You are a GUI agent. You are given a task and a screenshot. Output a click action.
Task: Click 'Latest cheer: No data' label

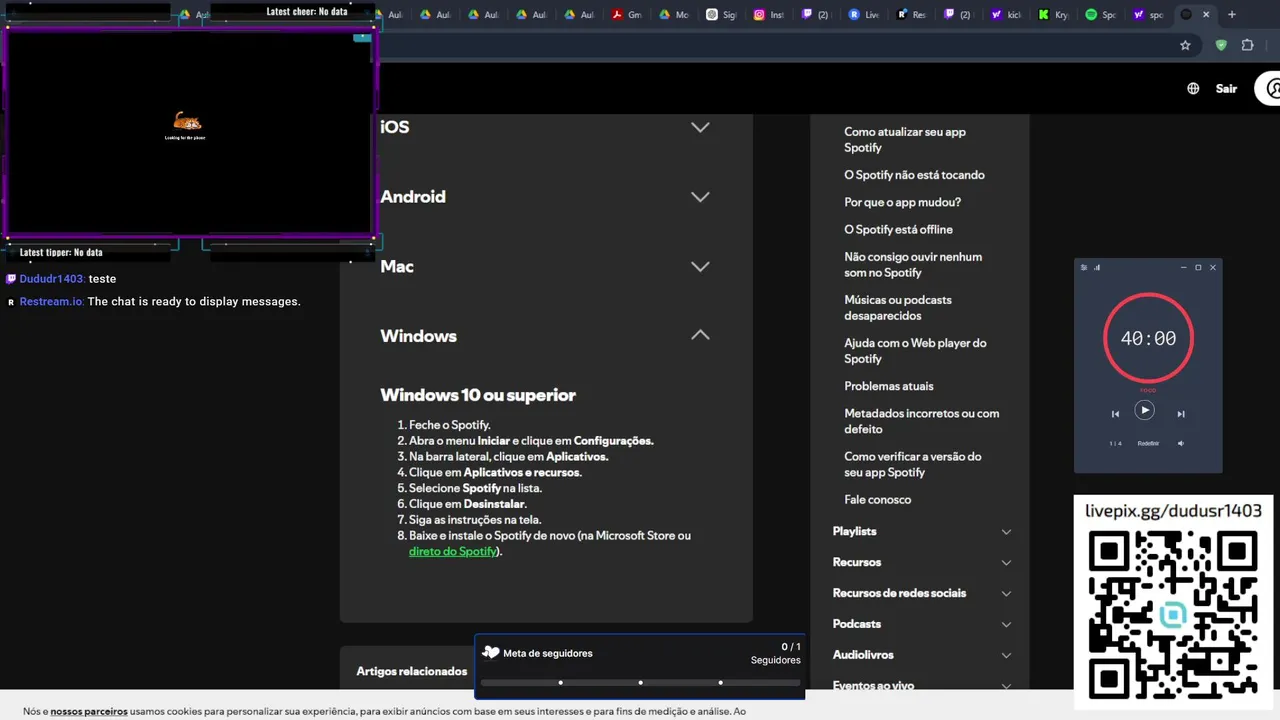(307, 12)
